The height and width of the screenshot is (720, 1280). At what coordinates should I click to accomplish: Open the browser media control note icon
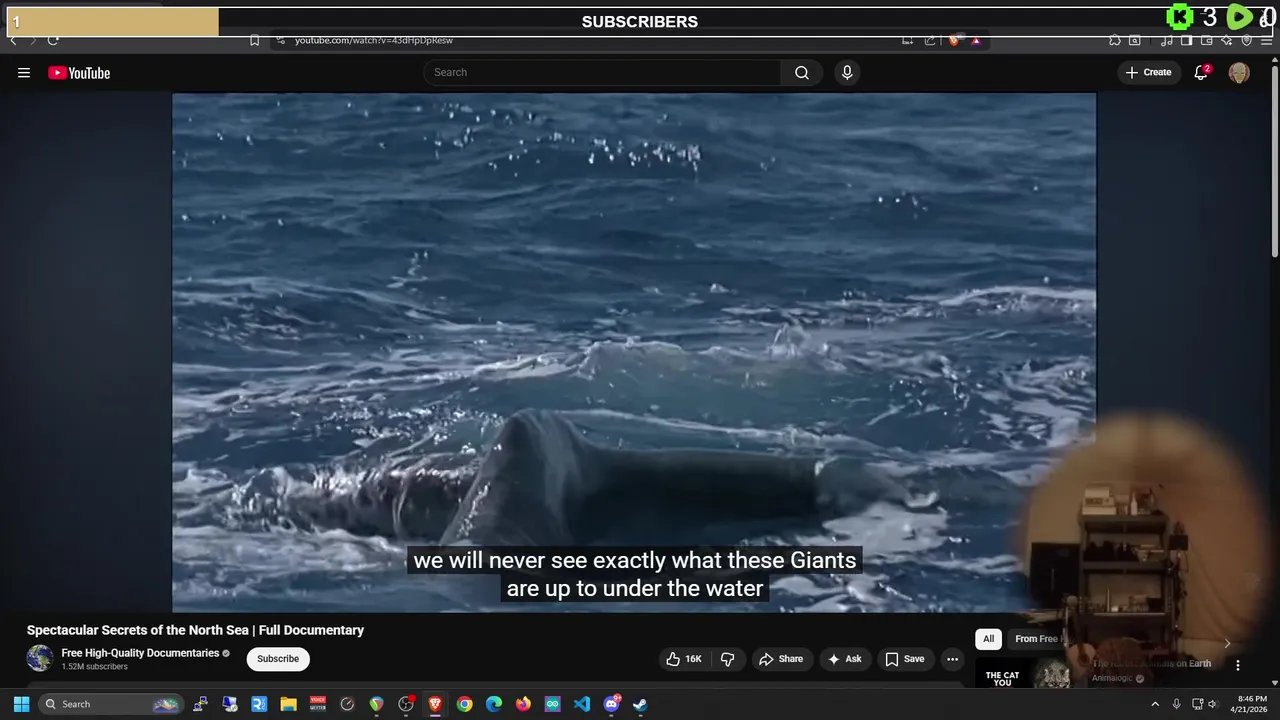(1167, 41)
